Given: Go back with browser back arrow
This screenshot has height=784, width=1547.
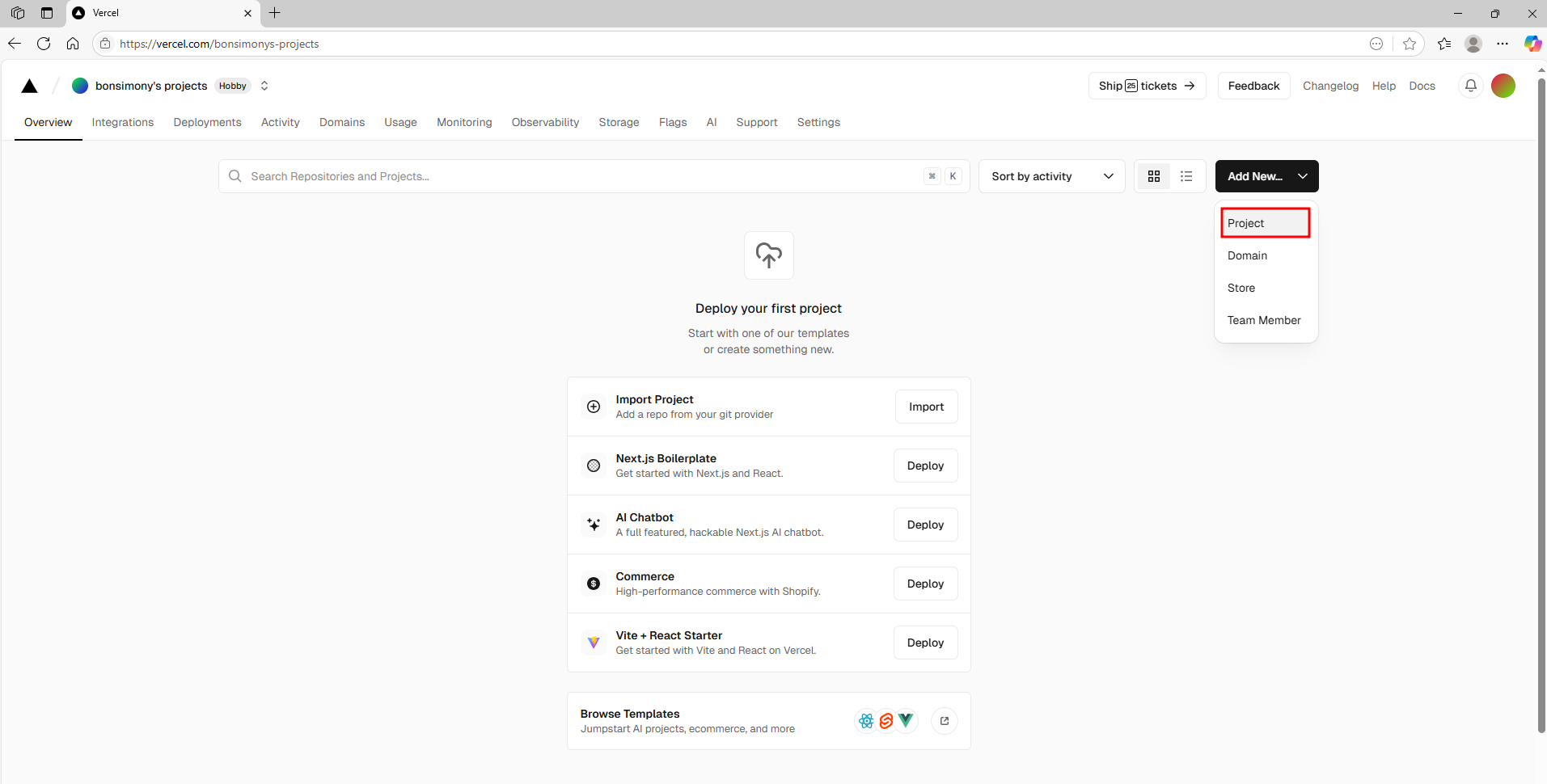Looking at the screenshot, I should pos(15,44).
